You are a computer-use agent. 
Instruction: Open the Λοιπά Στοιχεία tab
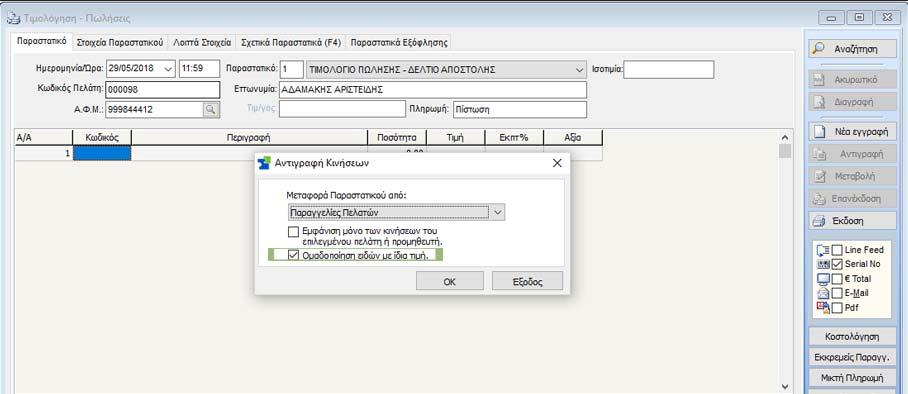(x=202, y=42)
